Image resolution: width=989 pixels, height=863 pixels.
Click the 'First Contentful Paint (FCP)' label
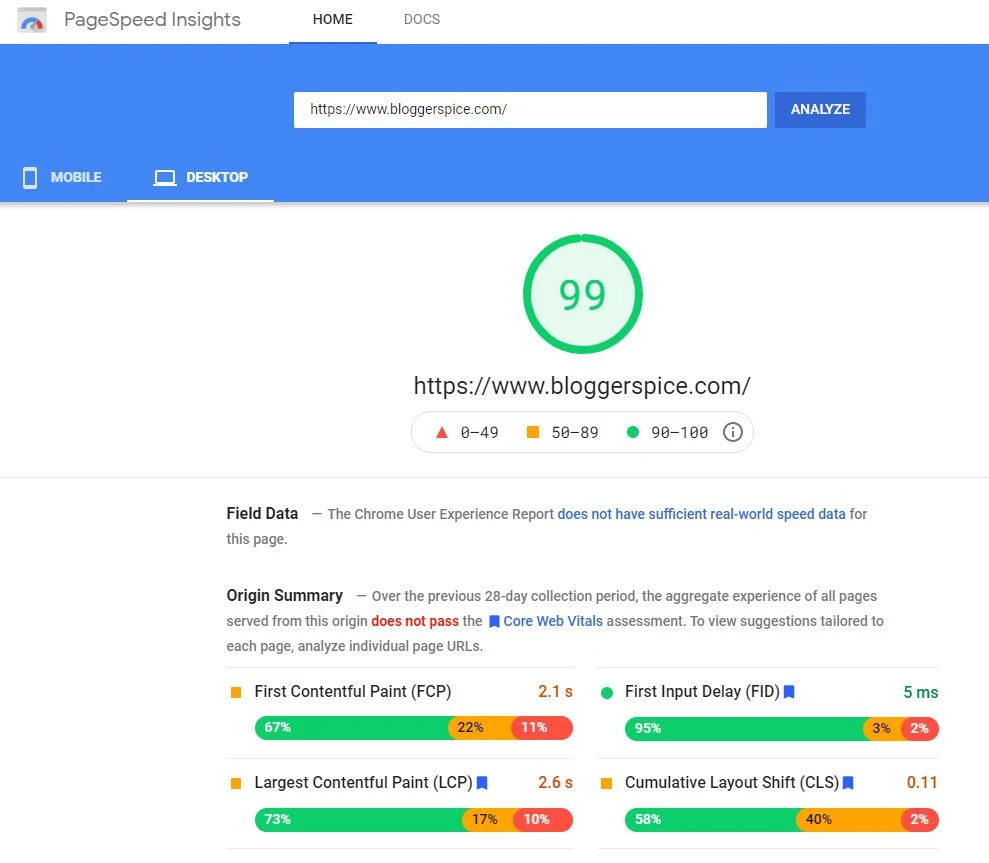tap(353, 692)
